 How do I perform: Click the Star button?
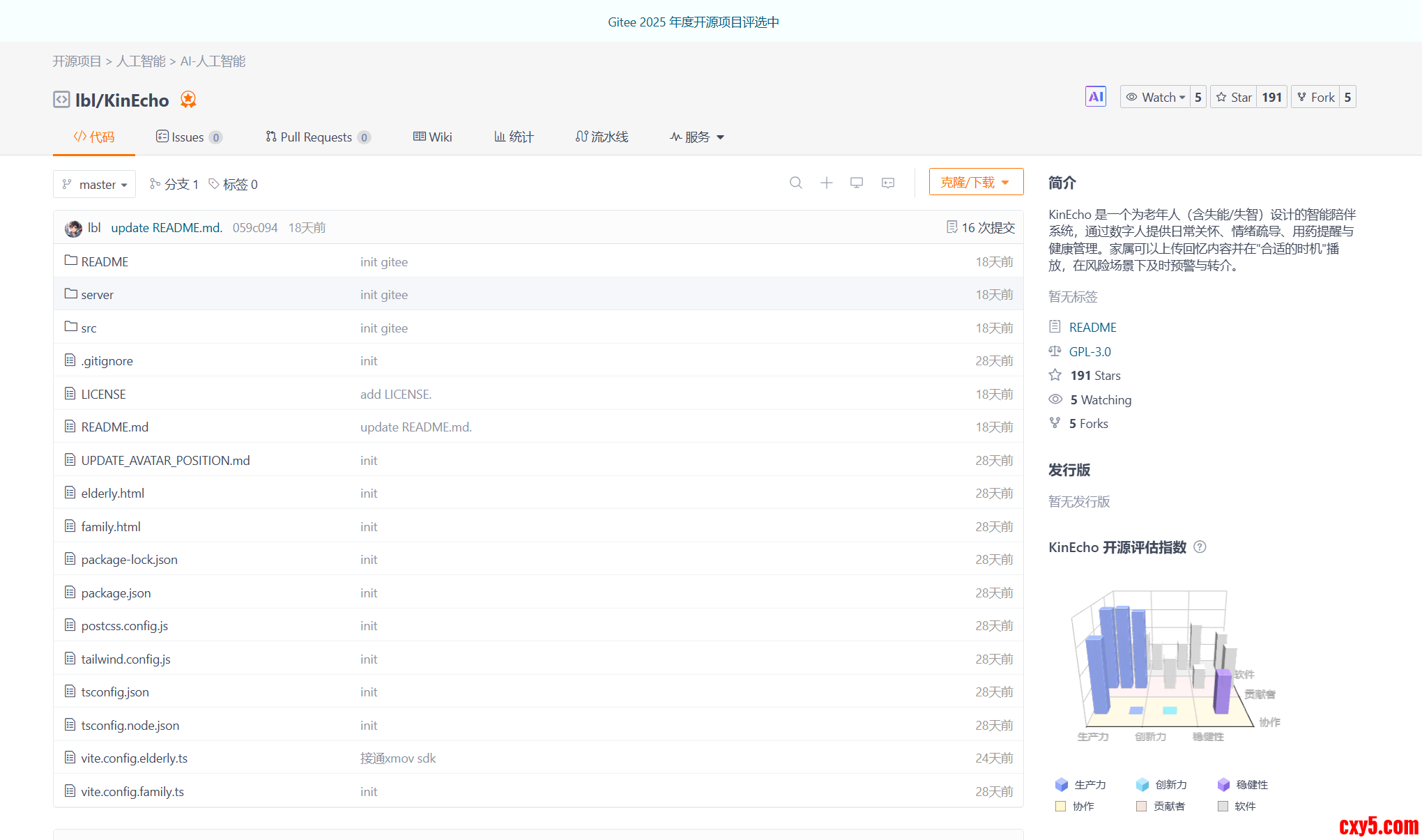(x=1234, y=98)
